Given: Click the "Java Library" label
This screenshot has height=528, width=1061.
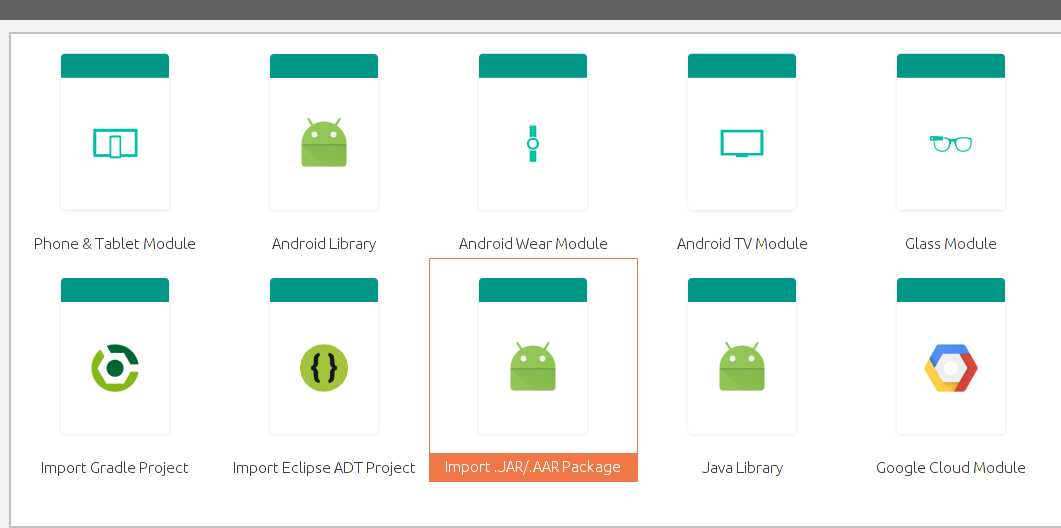Looking at the screenshot, I should coord(742,468).
